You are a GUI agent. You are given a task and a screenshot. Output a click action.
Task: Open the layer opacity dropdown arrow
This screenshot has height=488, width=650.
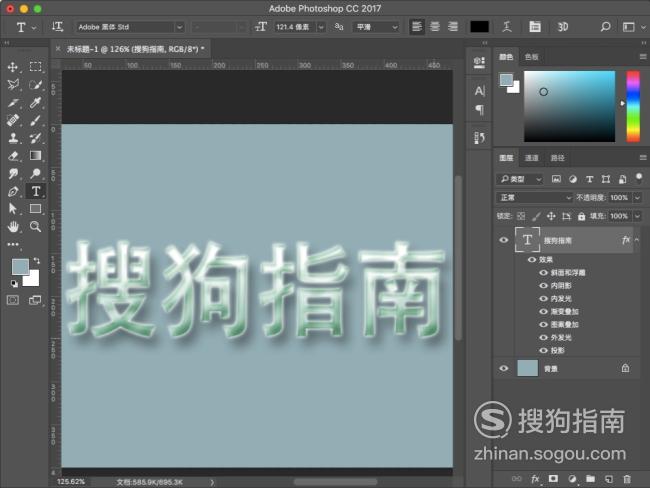coord(637,197)
